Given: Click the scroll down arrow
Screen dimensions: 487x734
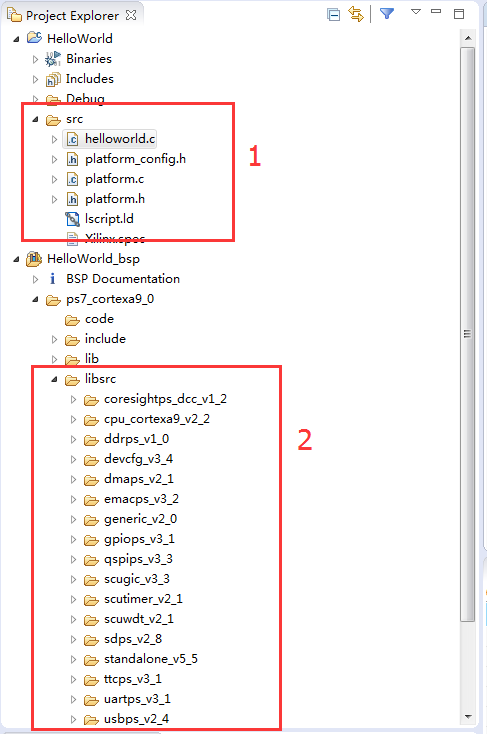Looking at the screenshot, I should 468,717.
